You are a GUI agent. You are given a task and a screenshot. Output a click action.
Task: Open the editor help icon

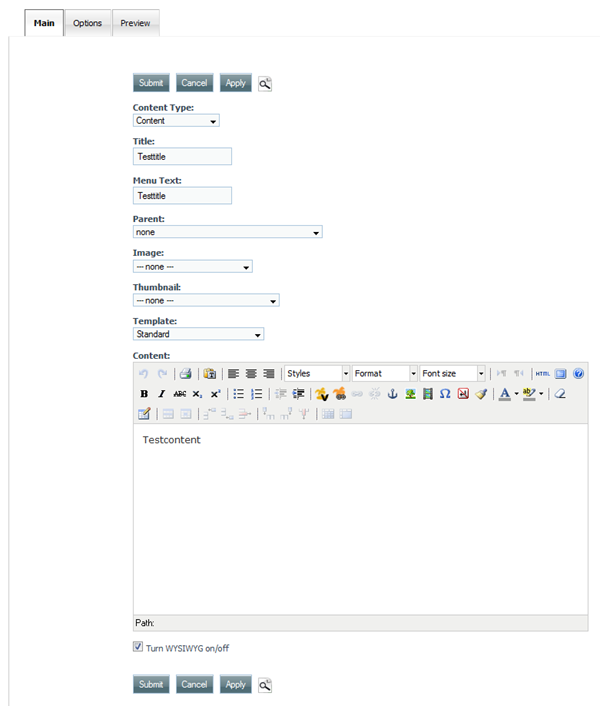578,374
